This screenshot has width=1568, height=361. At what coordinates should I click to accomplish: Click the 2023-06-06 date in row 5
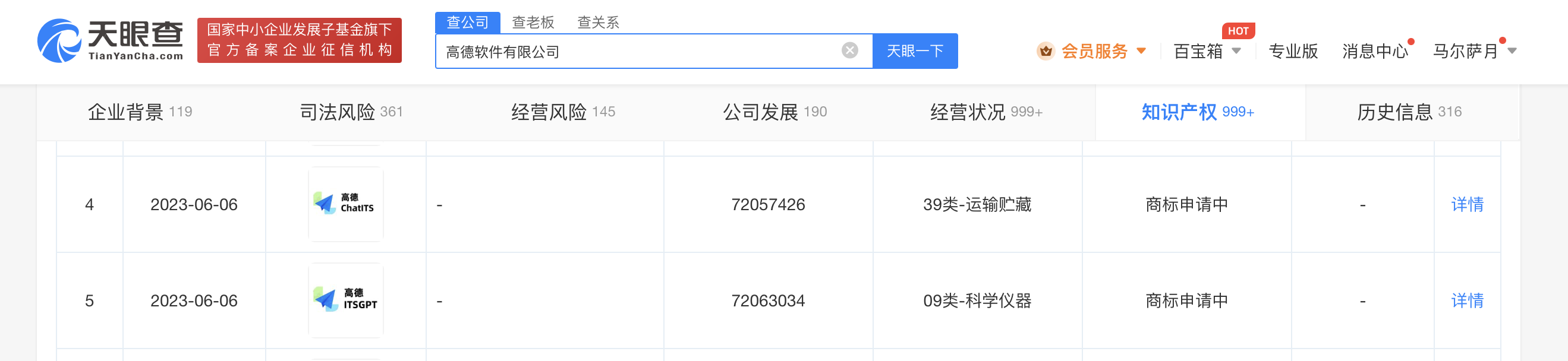tap(194, 301)
